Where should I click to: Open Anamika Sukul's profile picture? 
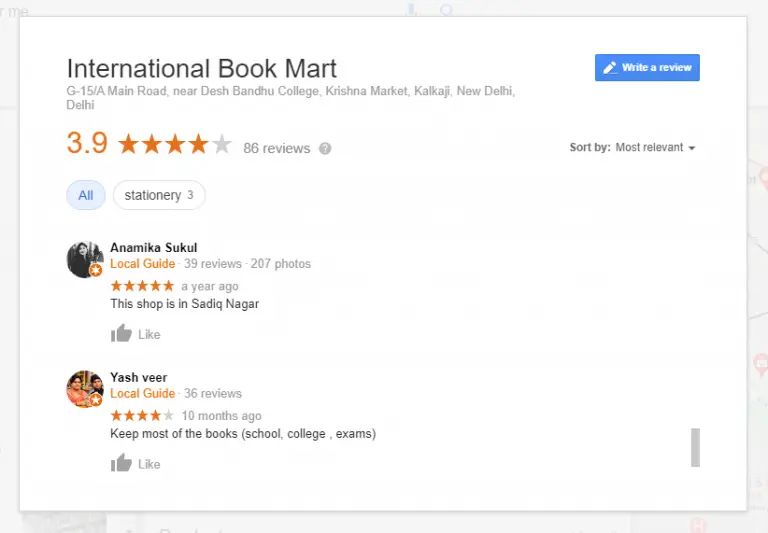[85, 259]
